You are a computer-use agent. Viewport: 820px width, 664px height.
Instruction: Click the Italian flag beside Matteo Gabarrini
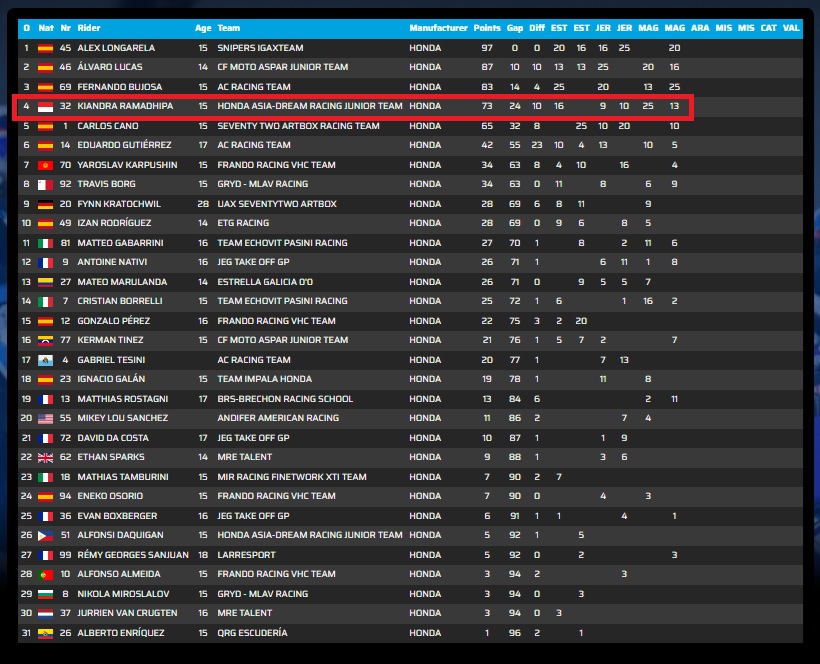point(45,243)
